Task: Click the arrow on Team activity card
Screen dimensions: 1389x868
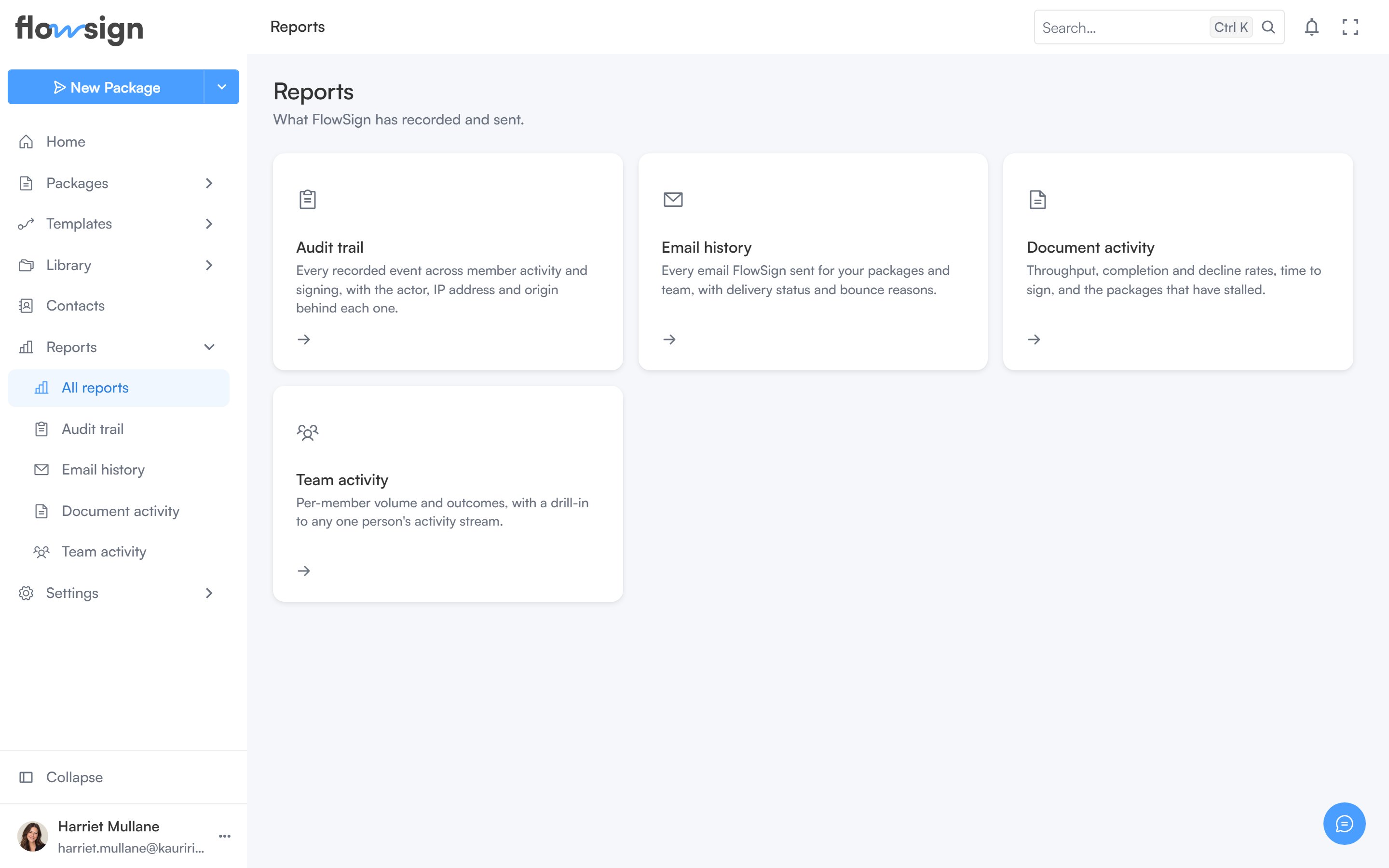Action: [x=304, y=571]
